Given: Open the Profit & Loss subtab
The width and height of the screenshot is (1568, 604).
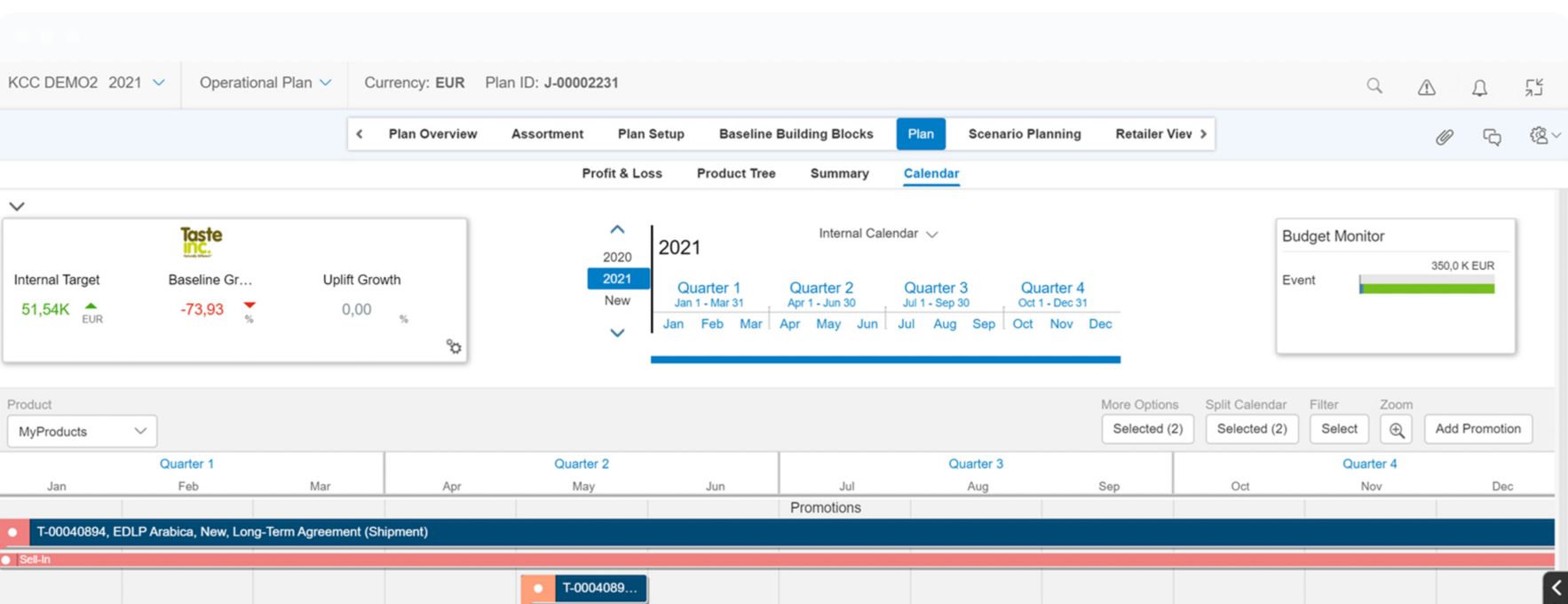Looking at the screenshot, I should tap(622, 173).
